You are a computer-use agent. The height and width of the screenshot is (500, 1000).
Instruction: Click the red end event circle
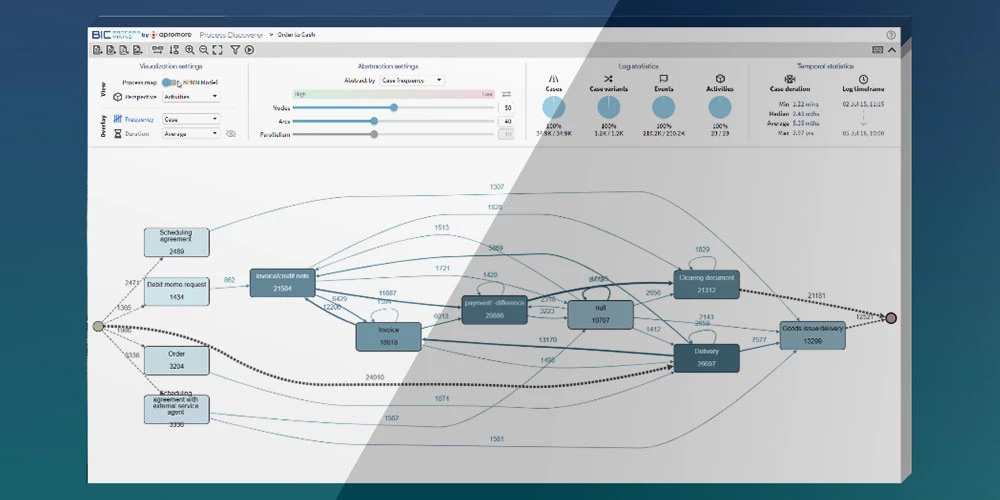tap(891, 318)
